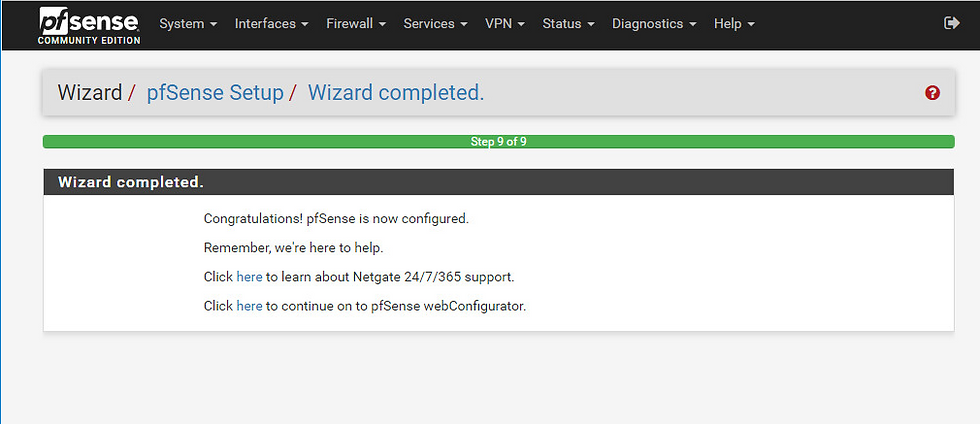980x424 pixels.
Task: Open the Help menu
Action: click(734, 24)
